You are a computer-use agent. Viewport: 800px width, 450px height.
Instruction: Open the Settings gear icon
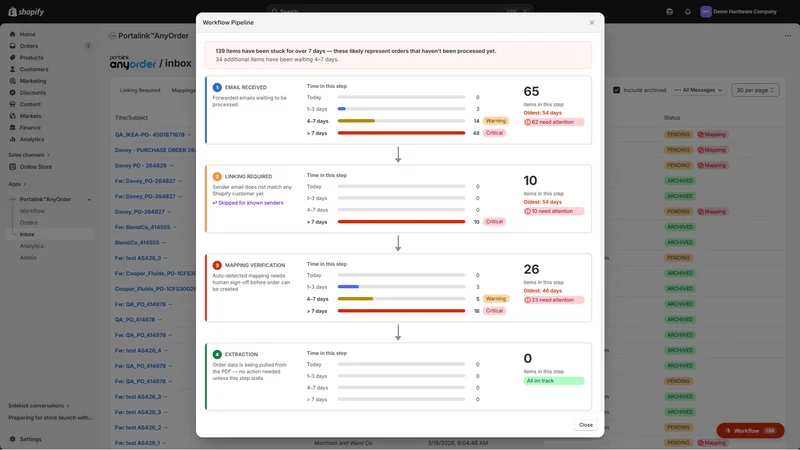[x=12, y=439]
